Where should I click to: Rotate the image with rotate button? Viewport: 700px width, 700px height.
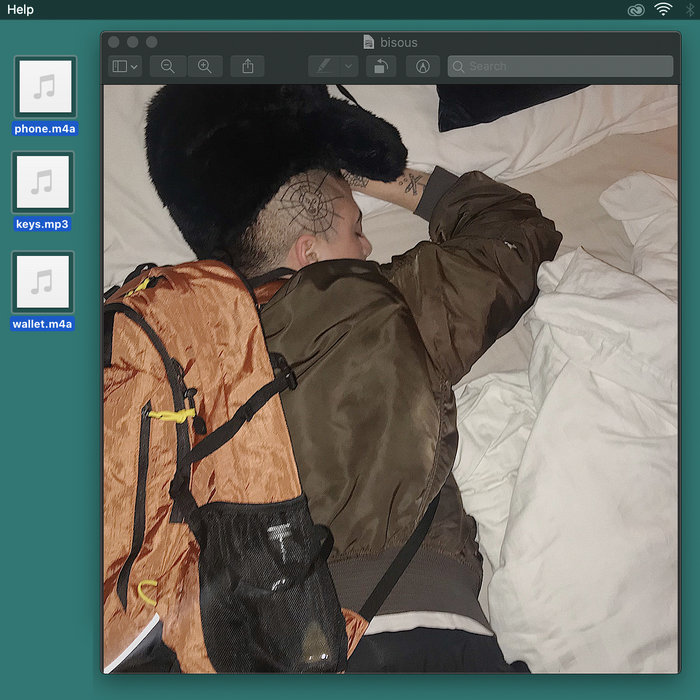point(380,66)
